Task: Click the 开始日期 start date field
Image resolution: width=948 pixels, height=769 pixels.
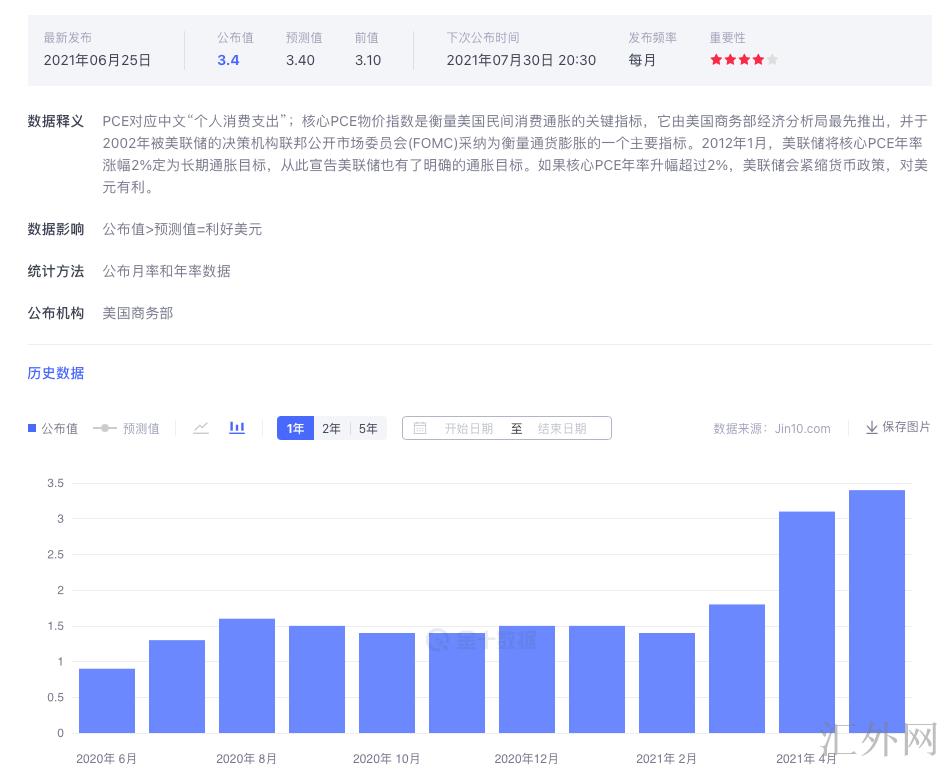Action: (x=468, y=428)
